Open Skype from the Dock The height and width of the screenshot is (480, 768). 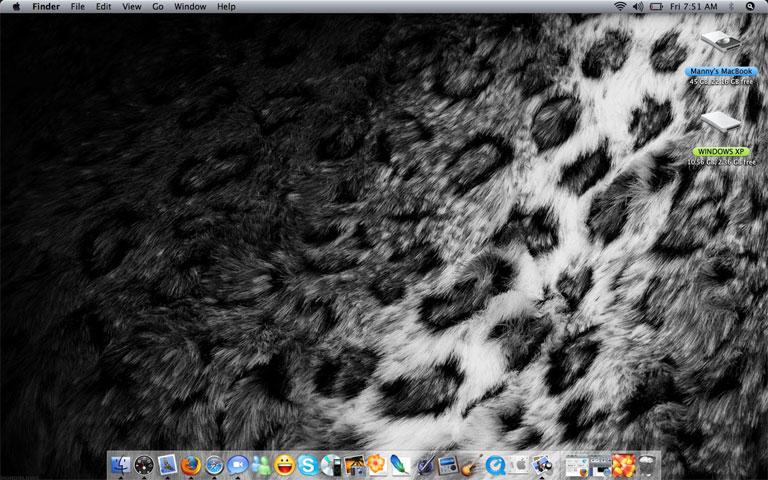tap(308, 465)
